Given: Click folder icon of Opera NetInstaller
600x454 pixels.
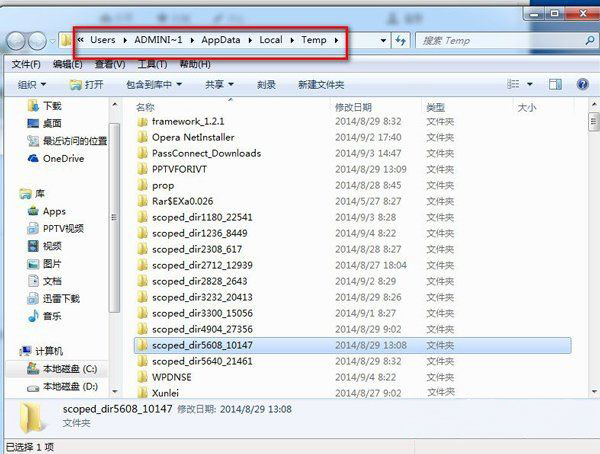Looking at the screenshot, I should (x=142, y=137).
